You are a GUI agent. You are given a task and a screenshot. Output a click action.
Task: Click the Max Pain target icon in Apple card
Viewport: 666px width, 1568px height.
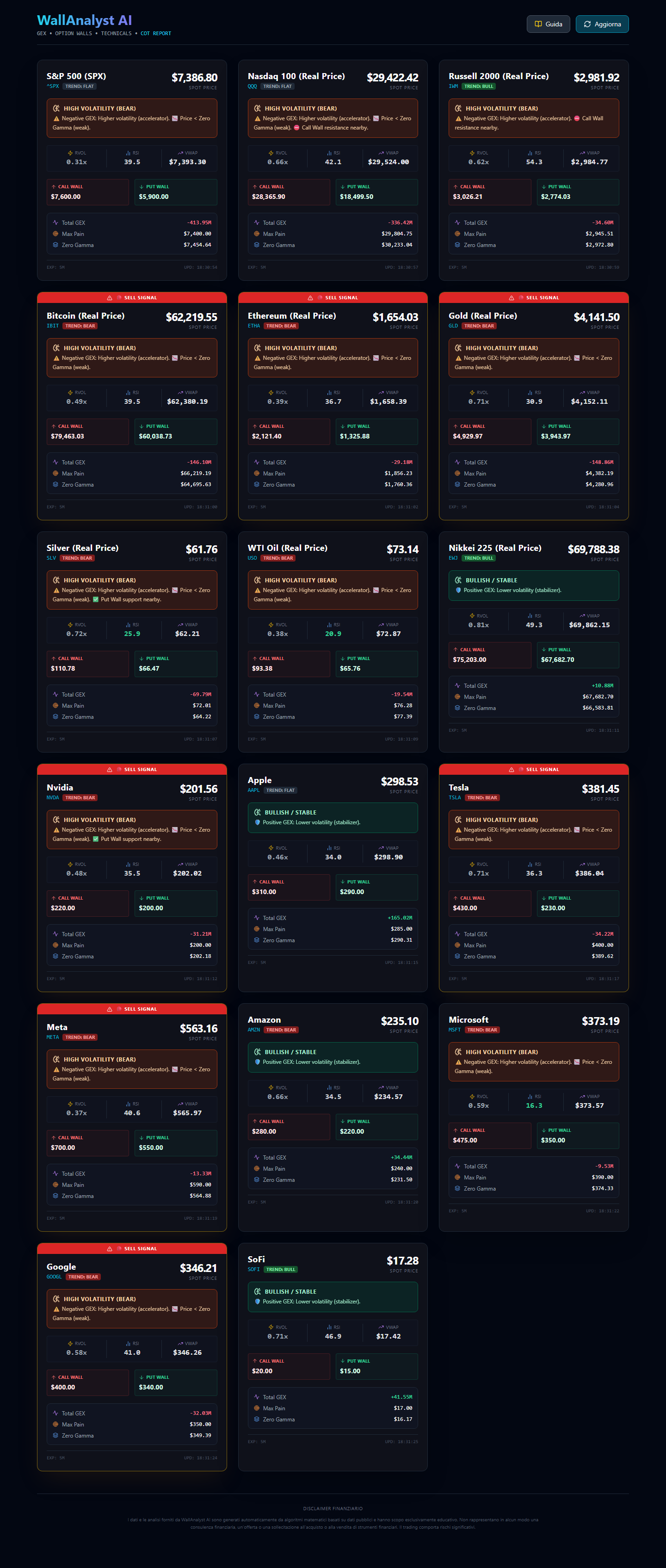[256, 929]
